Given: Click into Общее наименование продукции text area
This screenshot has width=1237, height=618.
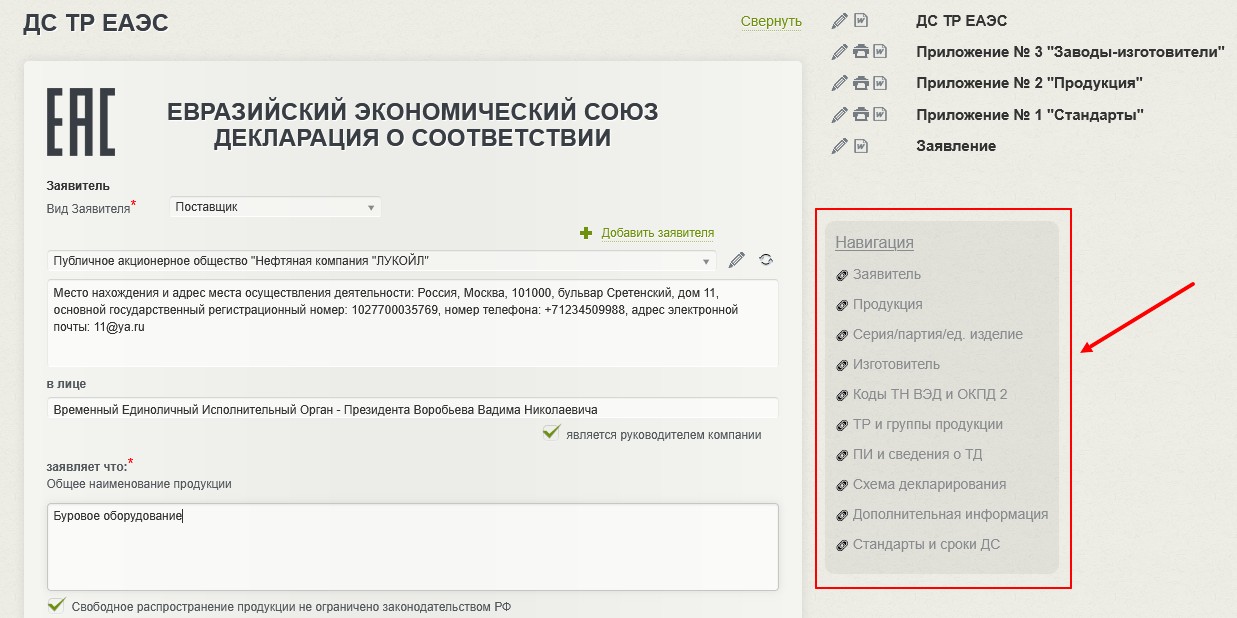Looking at the screenshot, I should pos(412,546).
